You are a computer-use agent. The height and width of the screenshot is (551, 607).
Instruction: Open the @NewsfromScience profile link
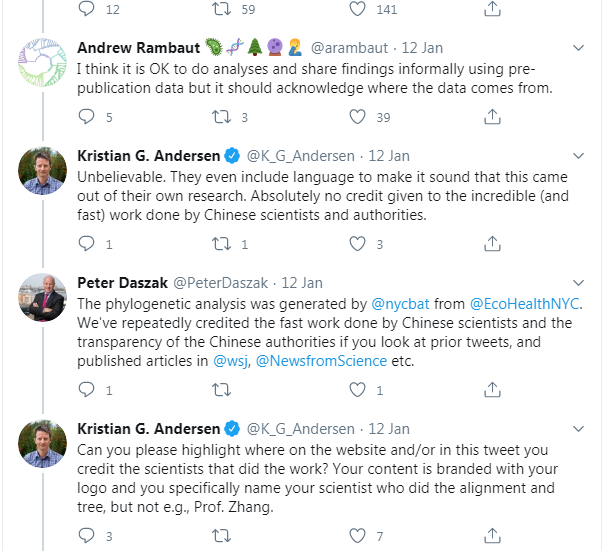click(x=320, y=360)
